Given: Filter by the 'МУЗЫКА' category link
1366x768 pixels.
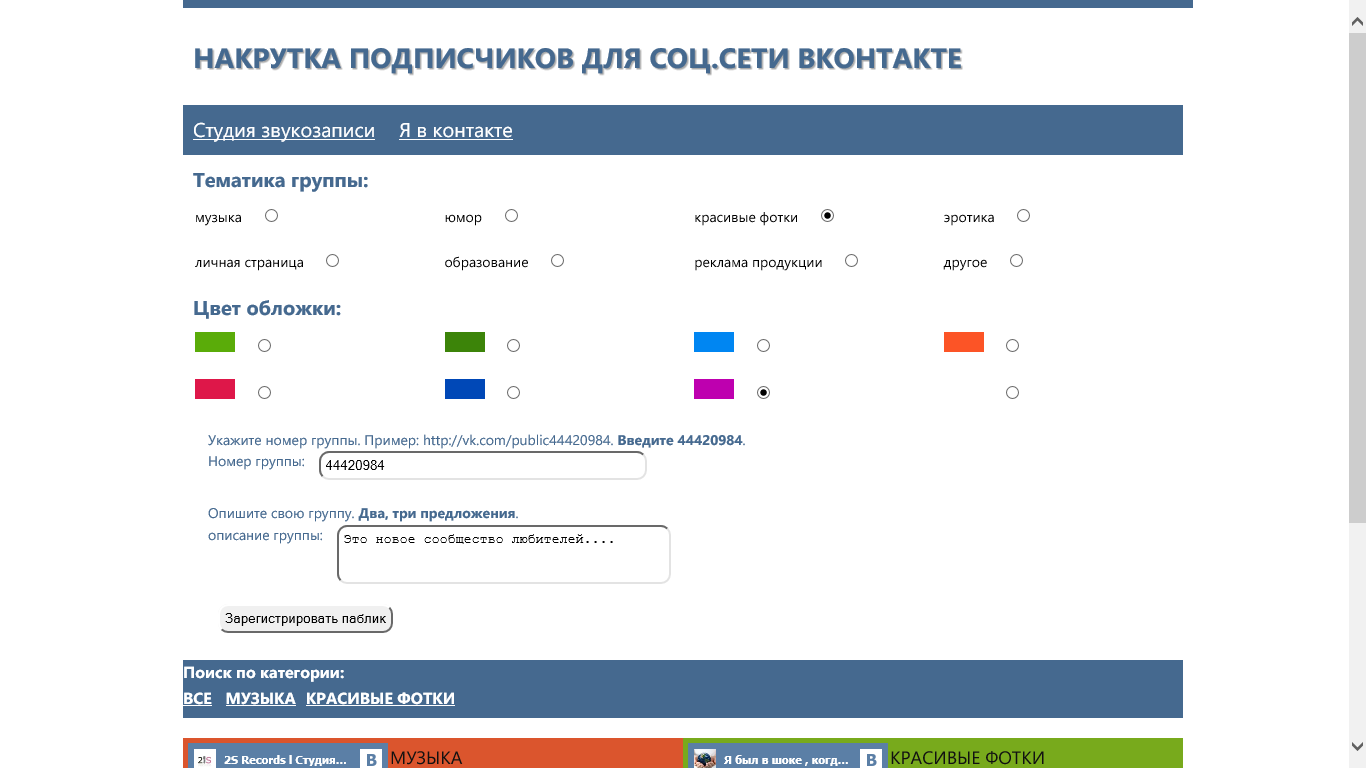Looking at the screenshot, I should point(260,698).
